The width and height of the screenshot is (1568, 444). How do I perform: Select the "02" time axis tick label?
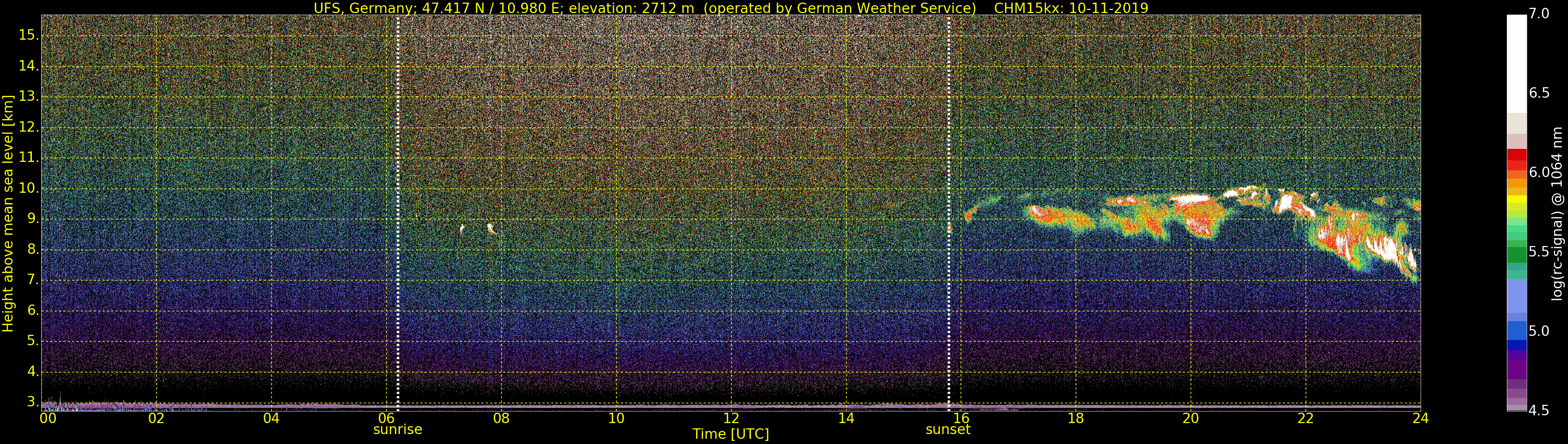(156, 418)
